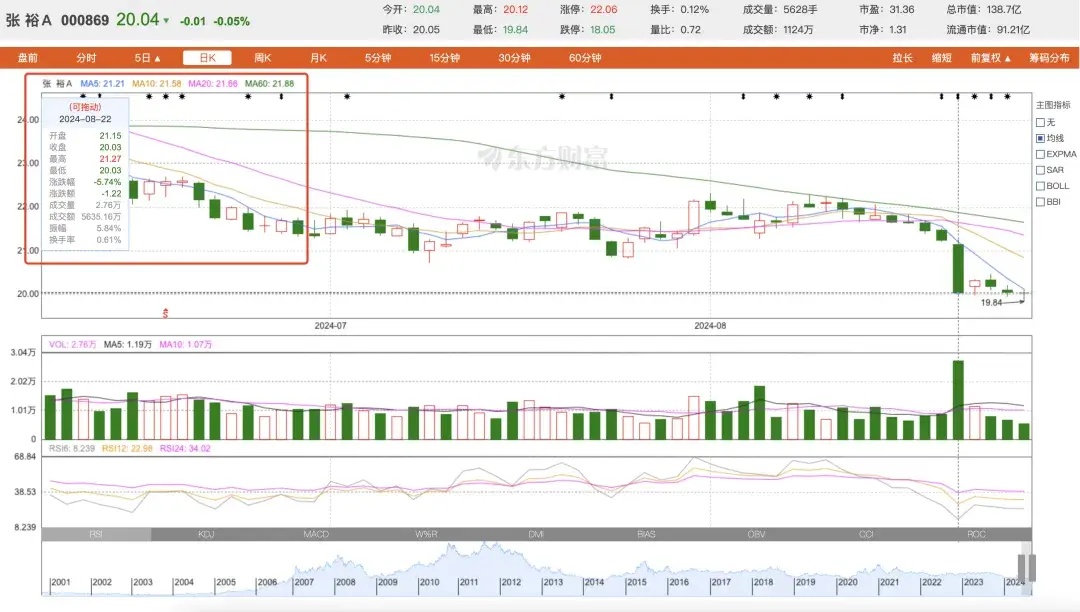The height and width of the screenshot is (612, 1080).
Task: Open the 筹码分布 chip distribution panel
Action: click(1050, 58)
